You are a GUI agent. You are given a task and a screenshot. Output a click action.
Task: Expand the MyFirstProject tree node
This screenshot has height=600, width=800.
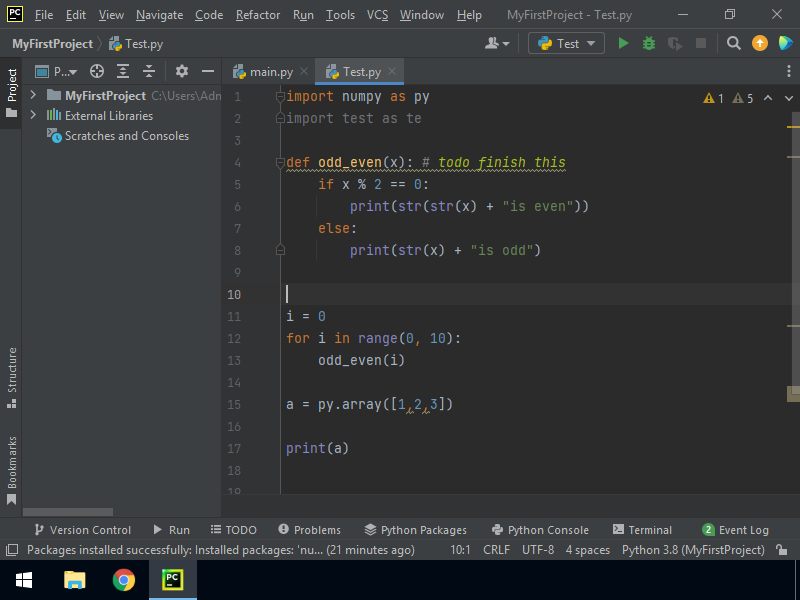(33, 95)
